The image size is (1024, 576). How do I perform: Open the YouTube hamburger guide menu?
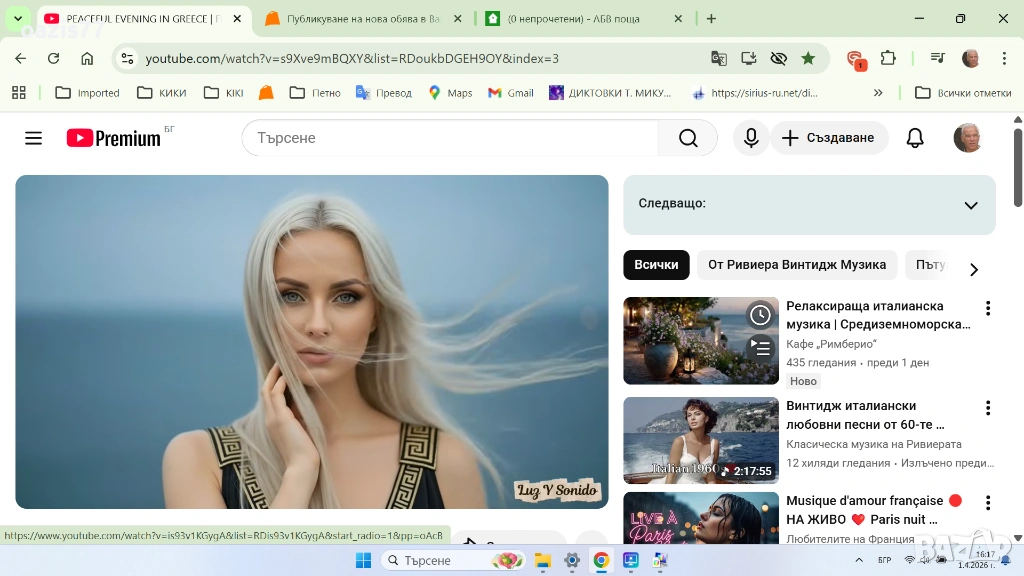[x=33, y=138]
